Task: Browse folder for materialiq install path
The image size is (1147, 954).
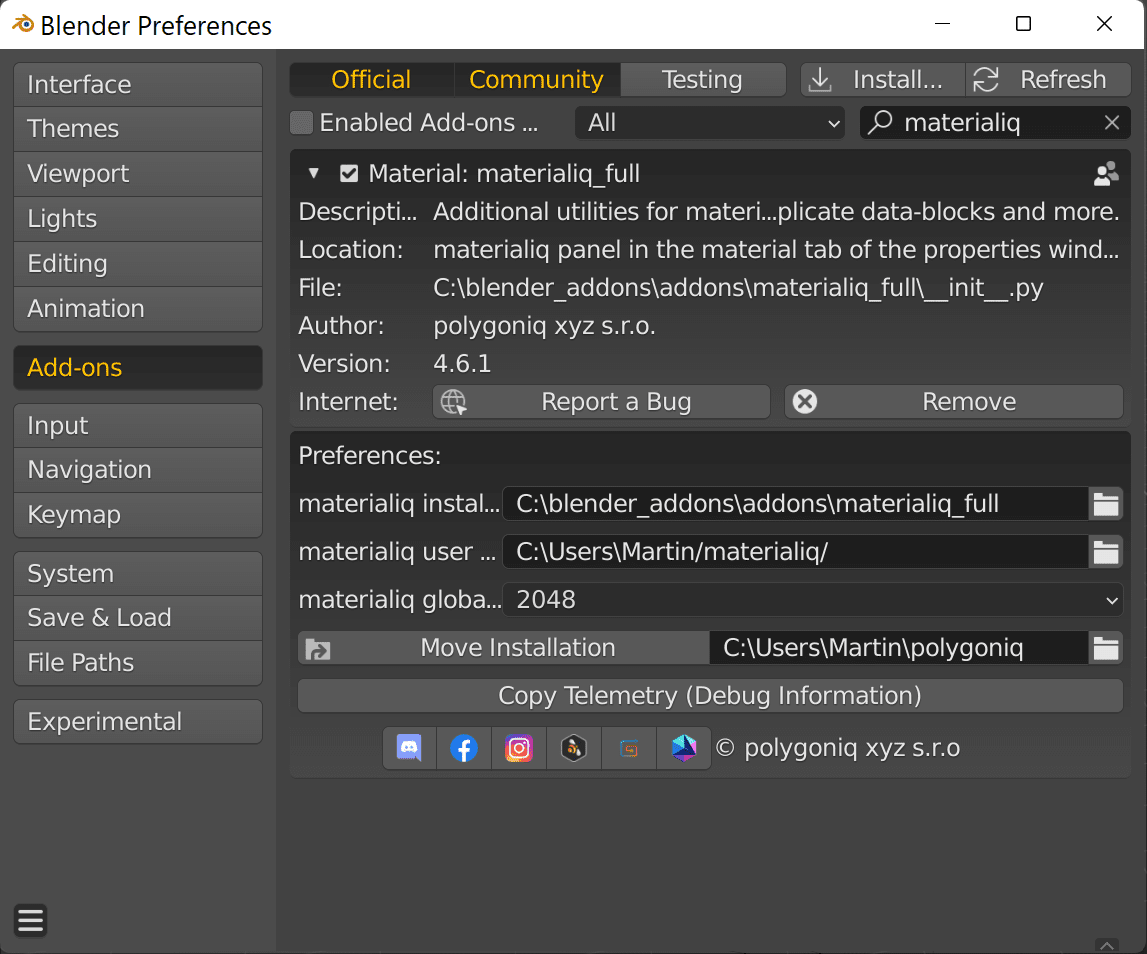Action: click(x=1105, y=504)
